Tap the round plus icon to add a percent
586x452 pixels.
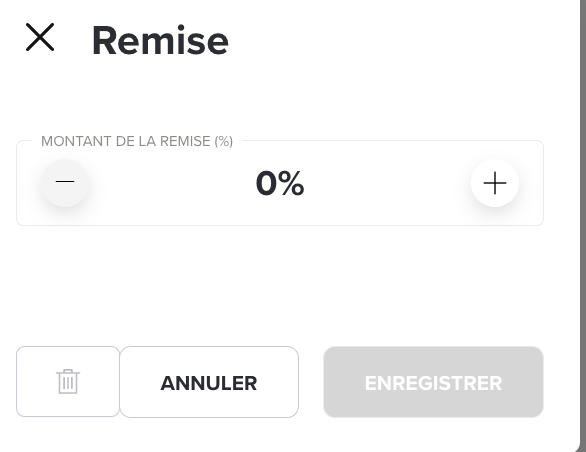pyautogui.click(x=495, y=183)
